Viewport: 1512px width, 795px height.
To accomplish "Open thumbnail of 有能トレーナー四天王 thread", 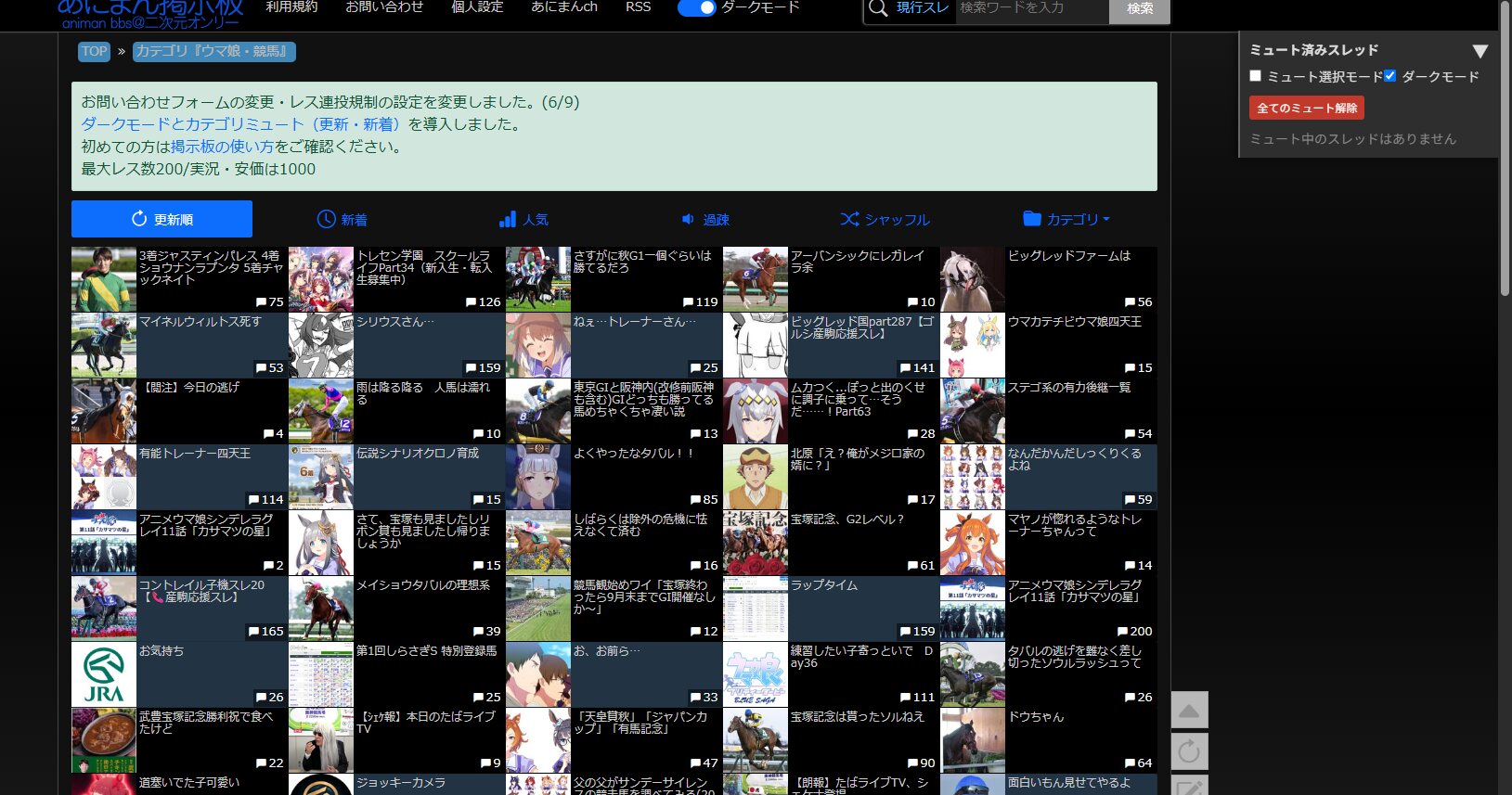I will point(104,477).
